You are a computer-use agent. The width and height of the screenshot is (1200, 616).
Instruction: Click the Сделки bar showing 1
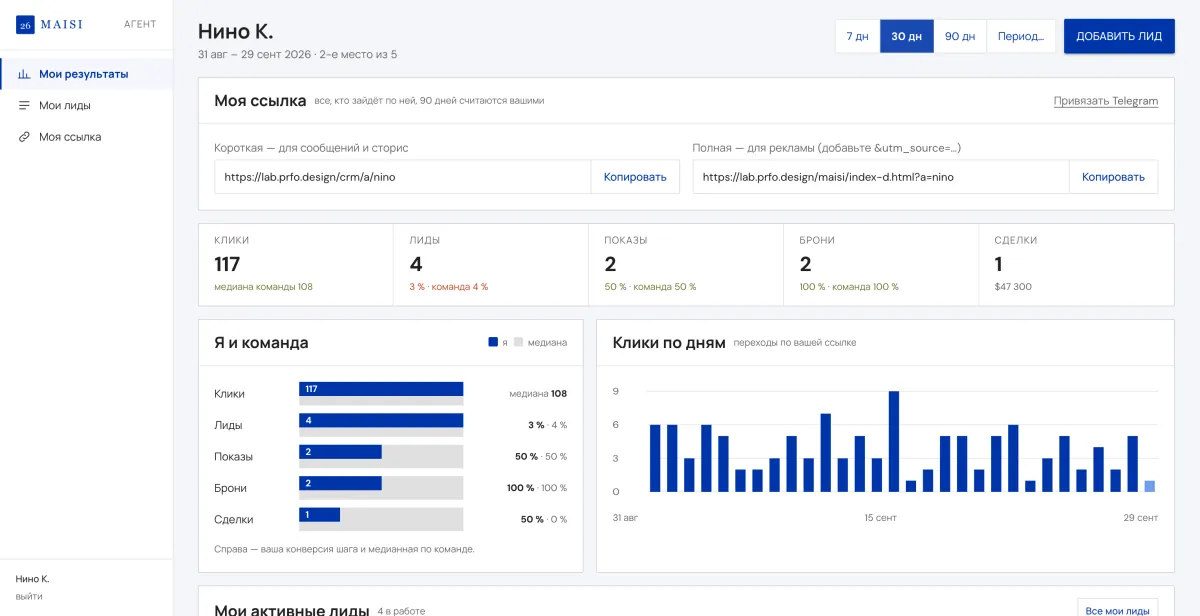pyautogui.click(x=320, y=515)
